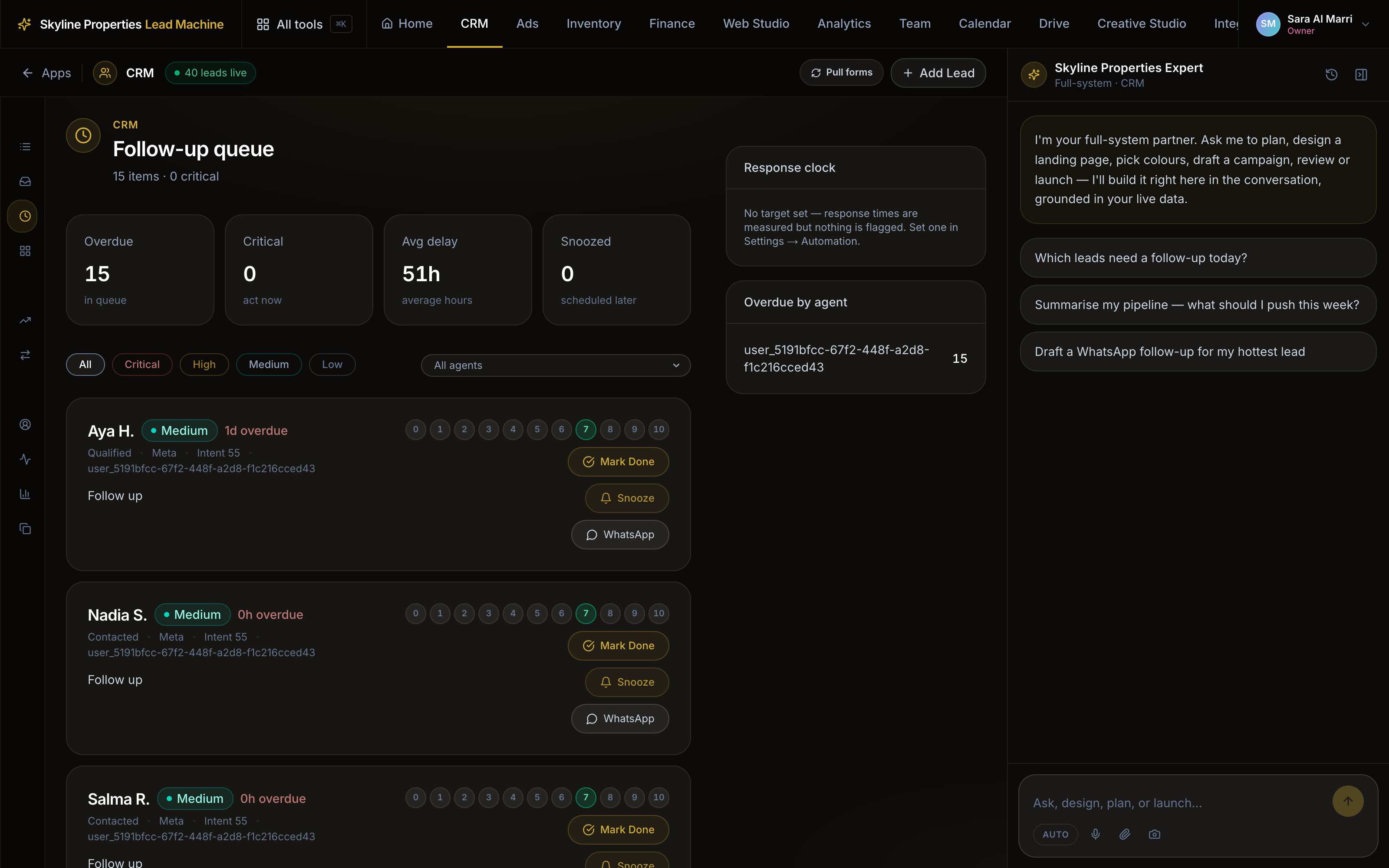The width and height of the screenshot is (1389, 868).
Task: Open the list view sidebar icon
Action: (25, 147)
